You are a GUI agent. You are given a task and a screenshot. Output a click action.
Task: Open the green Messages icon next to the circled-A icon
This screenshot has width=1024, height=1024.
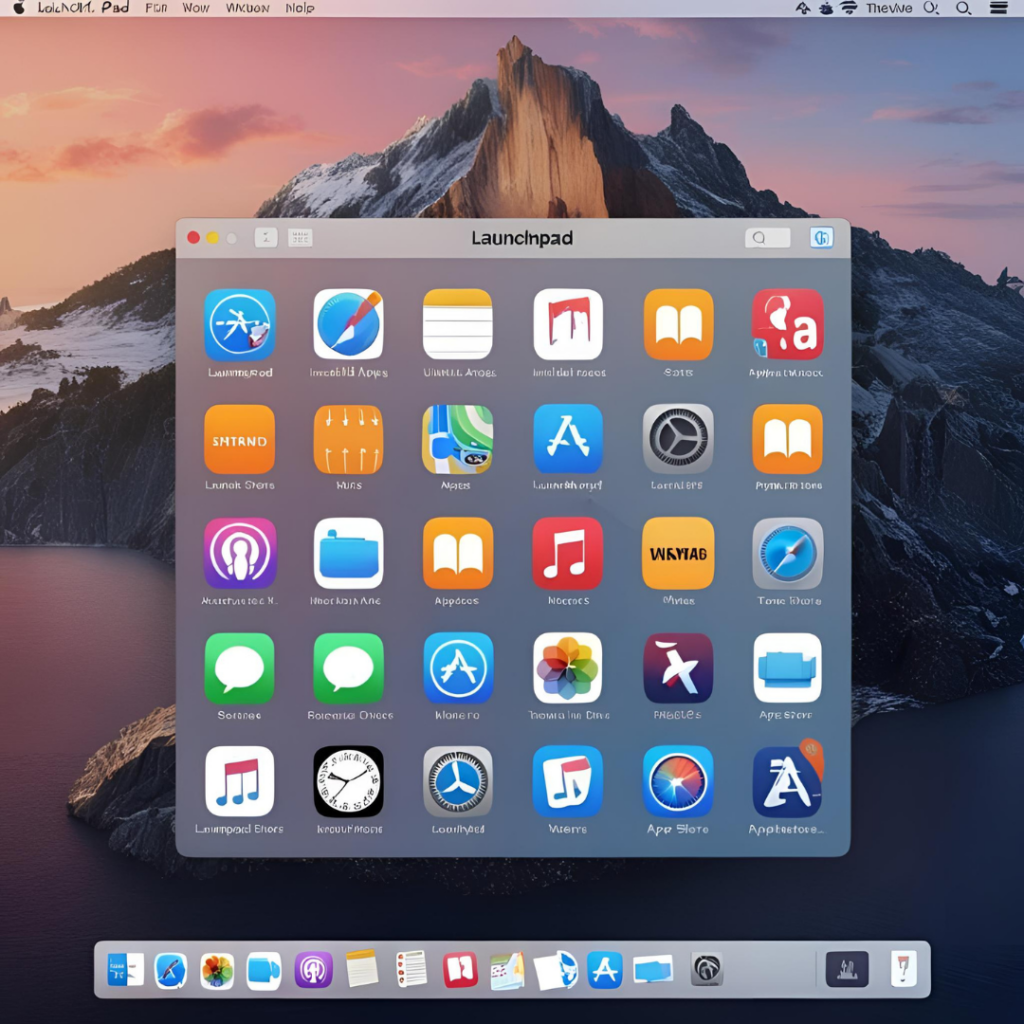(348, 668)
